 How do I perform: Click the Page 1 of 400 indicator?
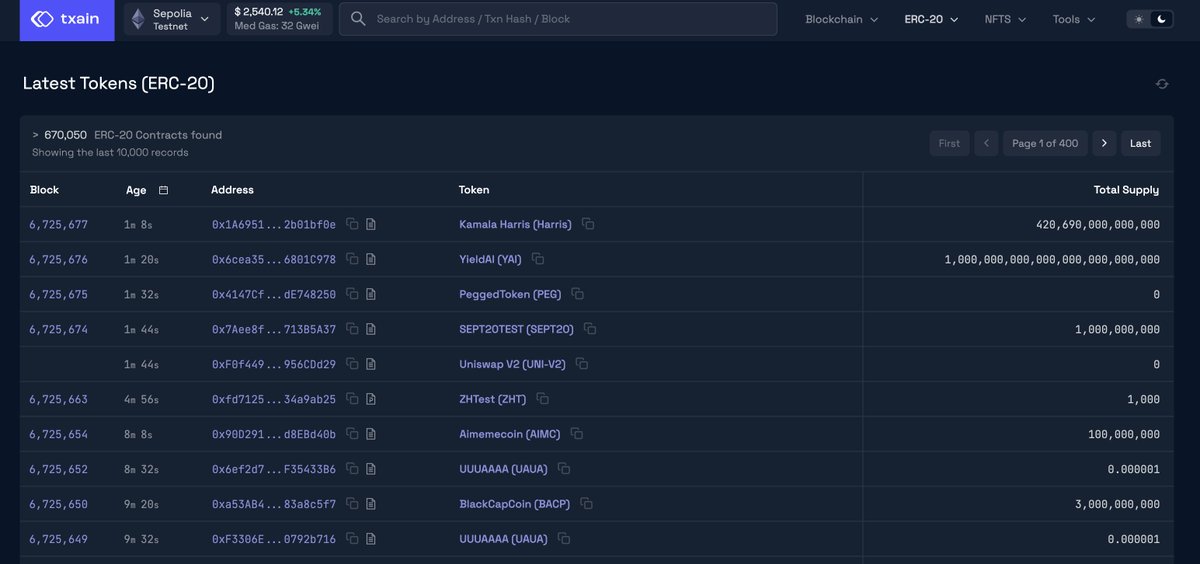pyautogui.click(x=1045, y=143)
